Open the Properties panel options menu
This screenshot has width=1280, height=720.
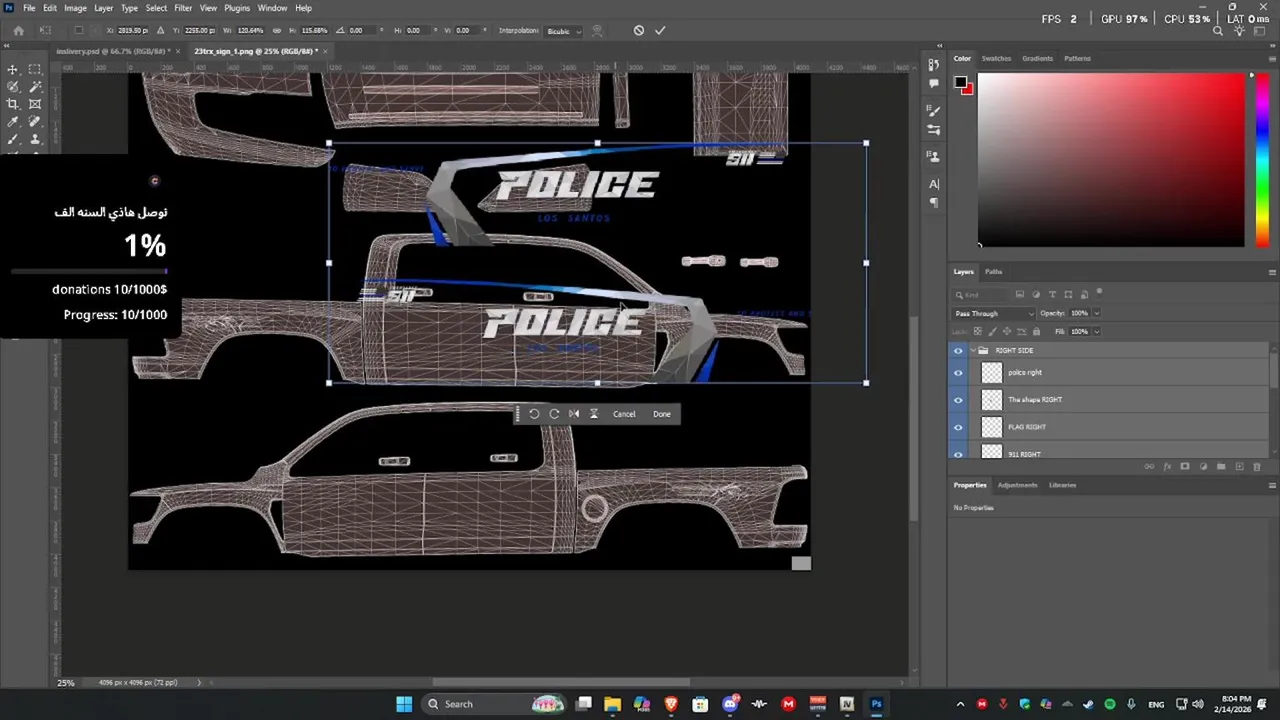pos(1272,485)
